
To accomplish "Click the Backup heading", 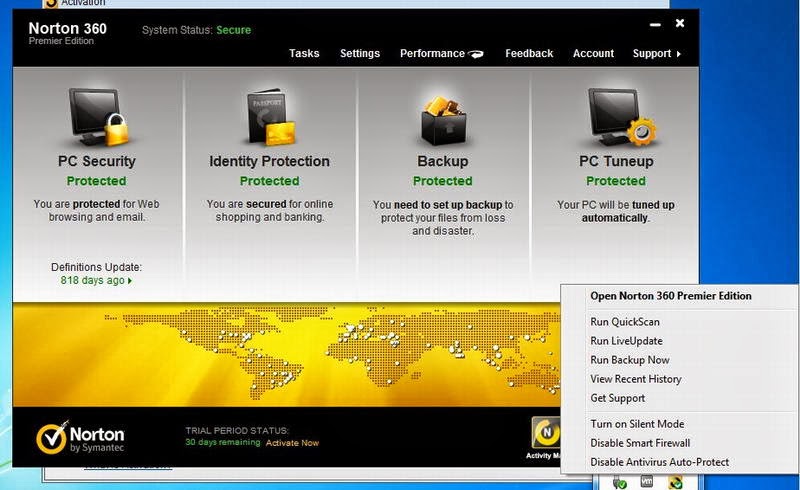I will pyautogui.click(x=443, y=161).
